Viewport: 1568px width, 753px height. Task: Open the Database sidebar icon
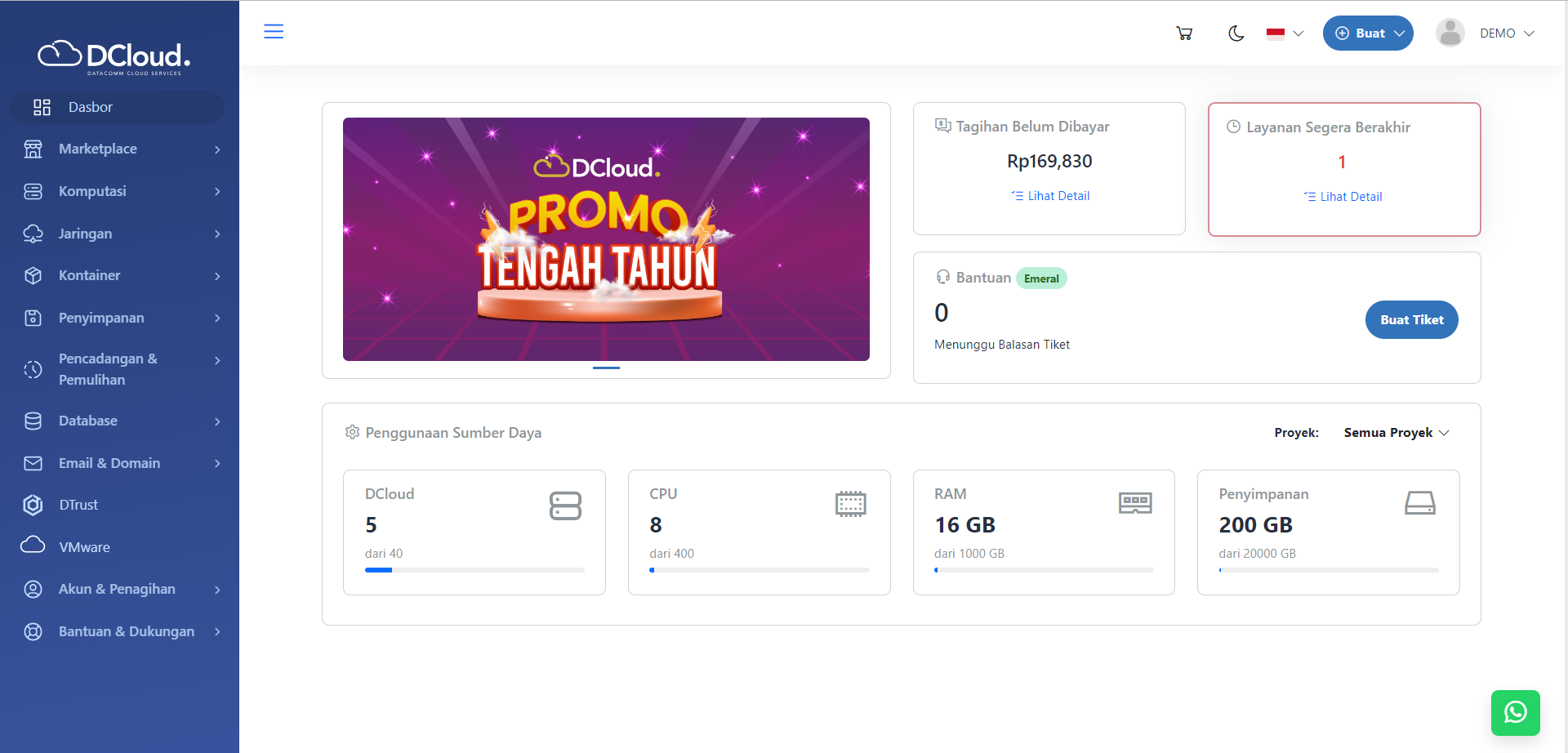pyautogui.click(x=33, y=421)
